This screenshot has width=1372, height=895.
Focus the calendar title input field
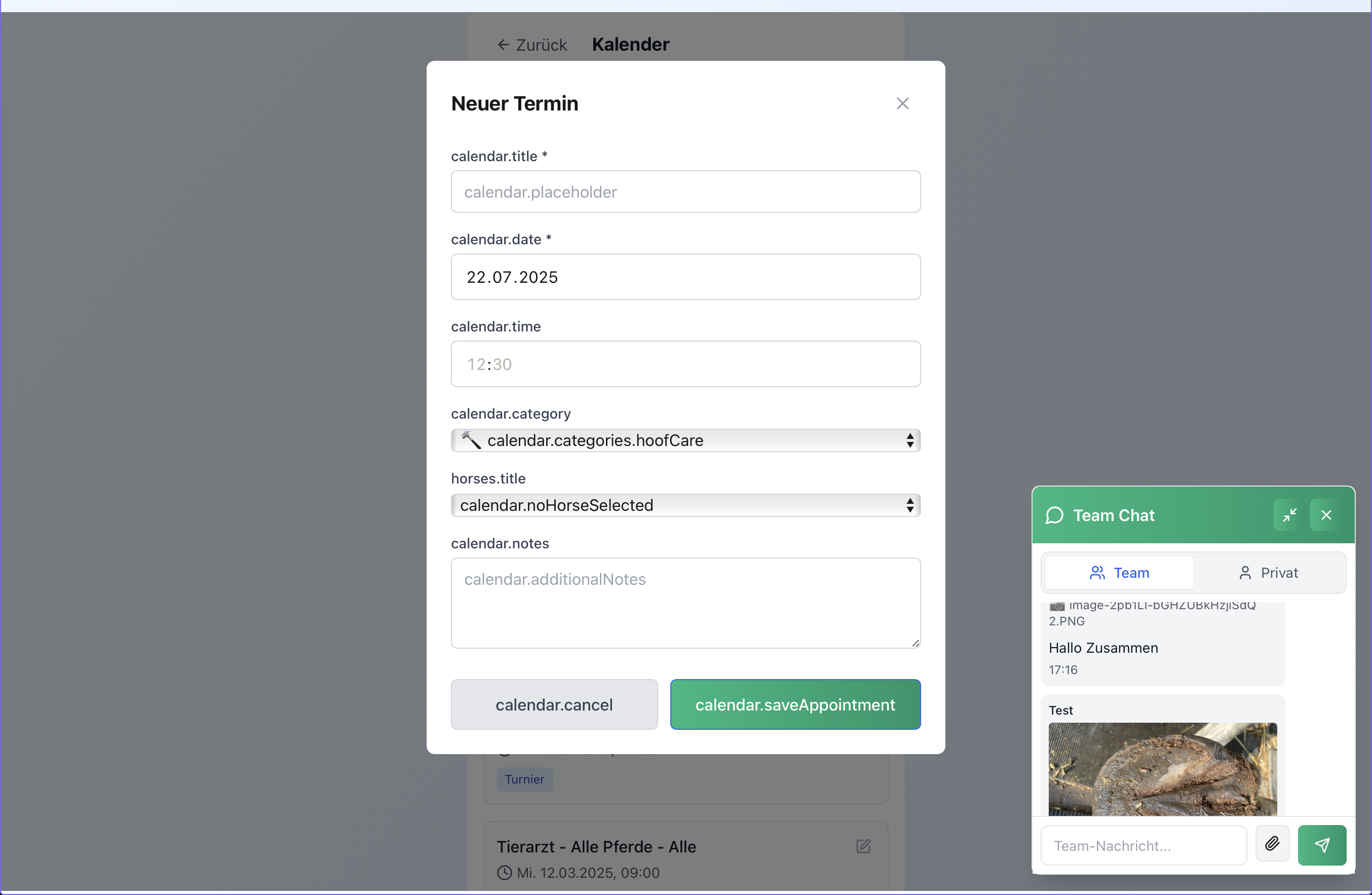tap(685, 192)
